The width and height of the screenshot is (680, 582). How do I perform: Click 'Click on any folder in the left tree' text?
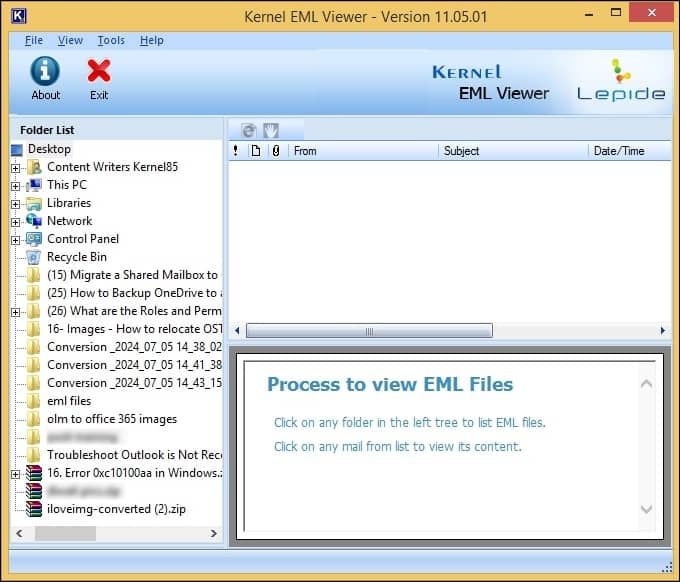[410, 422]
